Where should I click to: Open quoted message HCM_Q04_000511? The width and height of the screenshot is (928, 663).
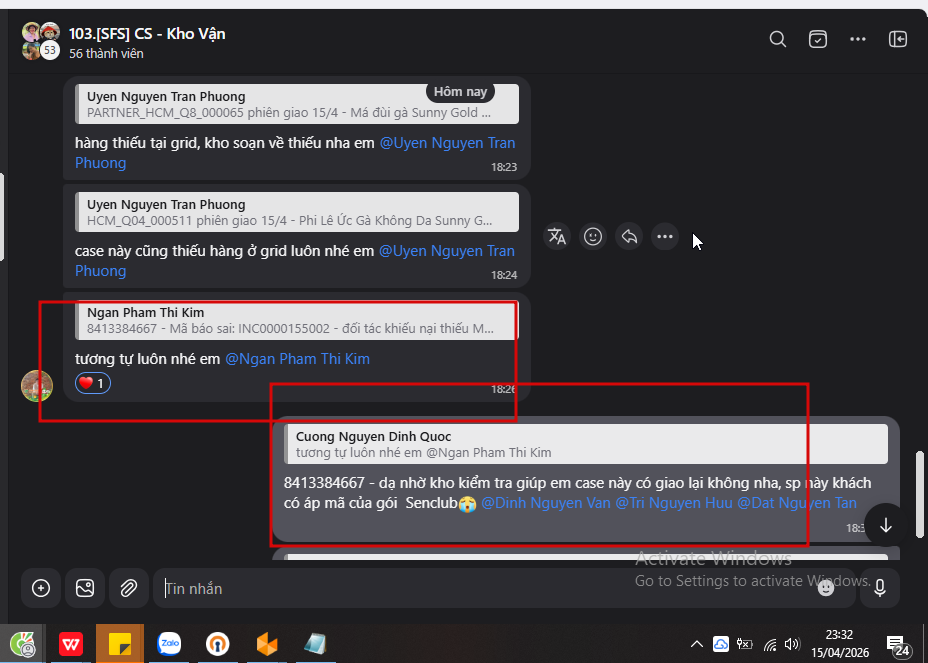[x=297, y=212]
